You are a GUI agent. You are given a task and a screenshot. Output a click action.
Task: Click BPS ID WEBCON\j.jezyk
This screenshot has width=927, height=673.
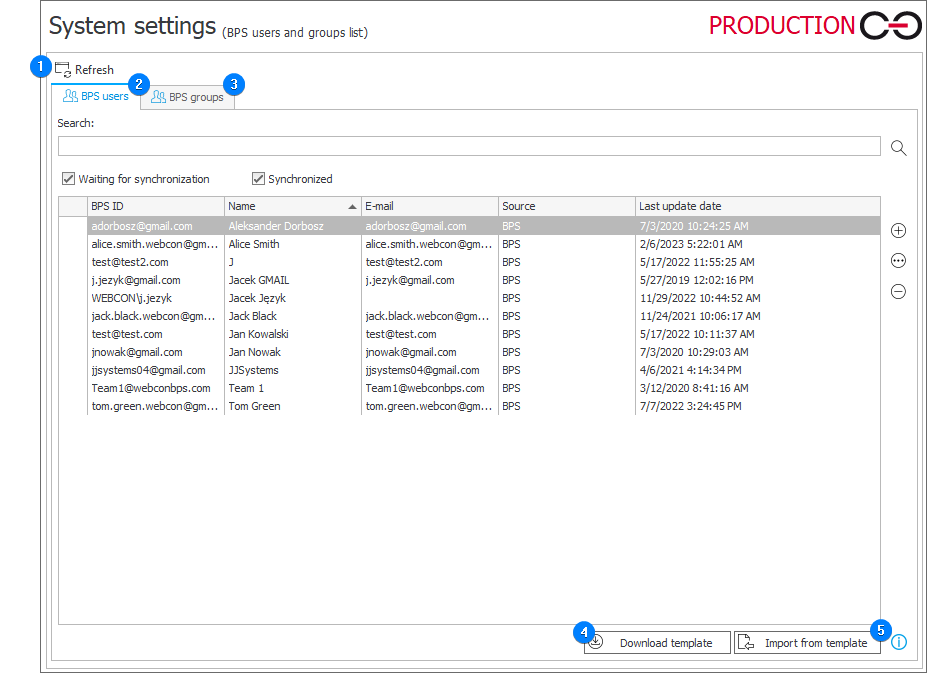pyautogui.click(x=131, y=298)
